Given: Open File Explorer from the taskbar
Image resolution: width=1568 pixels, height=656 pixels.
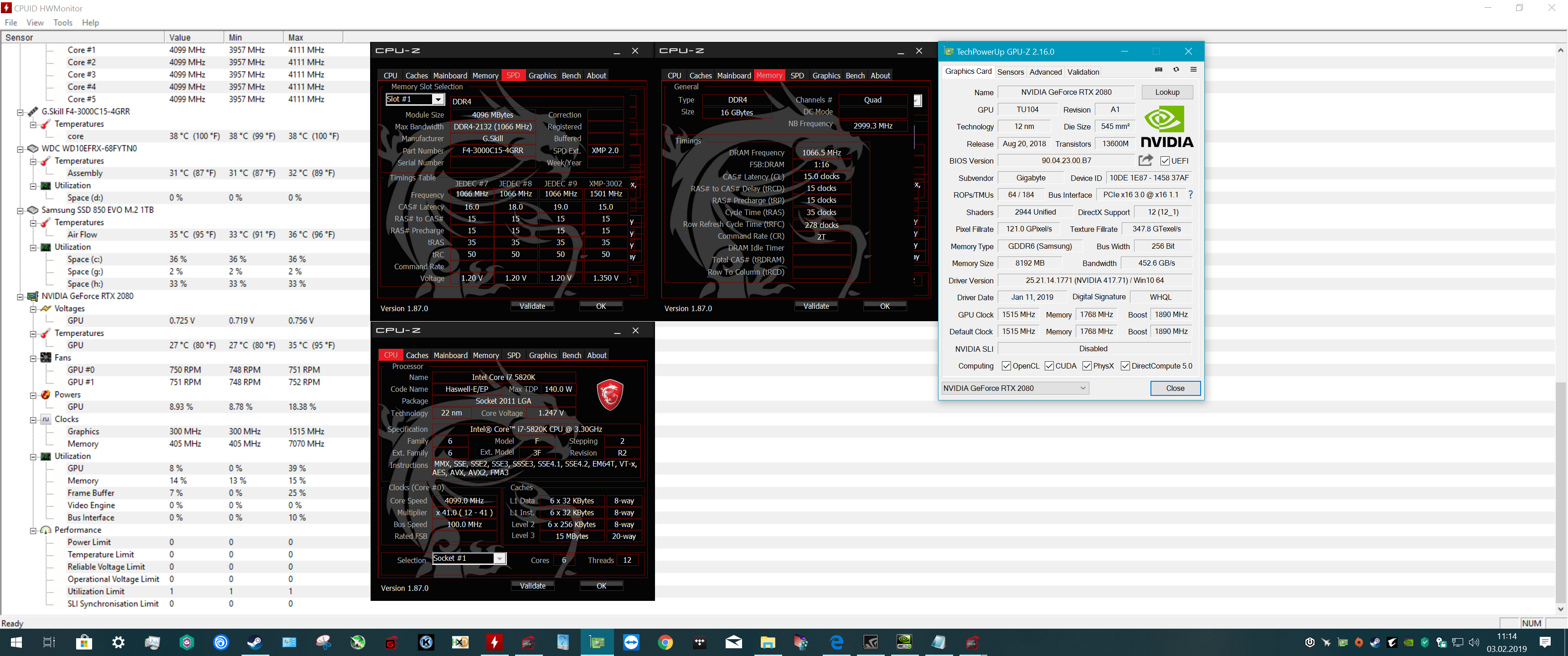Looking at the screenshot, I should pyautogui.click(x=768, y=643).
